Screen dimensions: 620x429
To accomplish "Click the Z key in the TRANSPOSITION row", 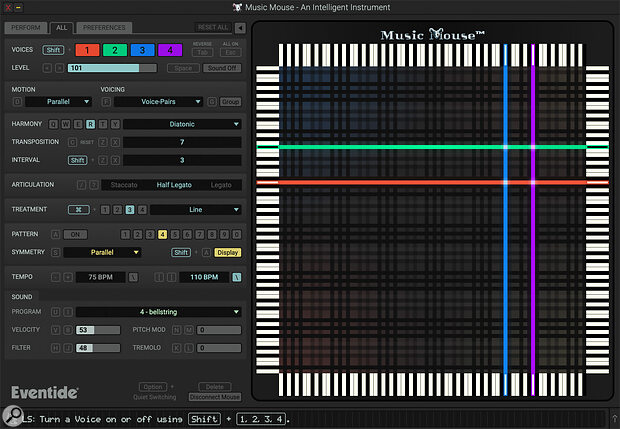I will [x=103, y=142].
